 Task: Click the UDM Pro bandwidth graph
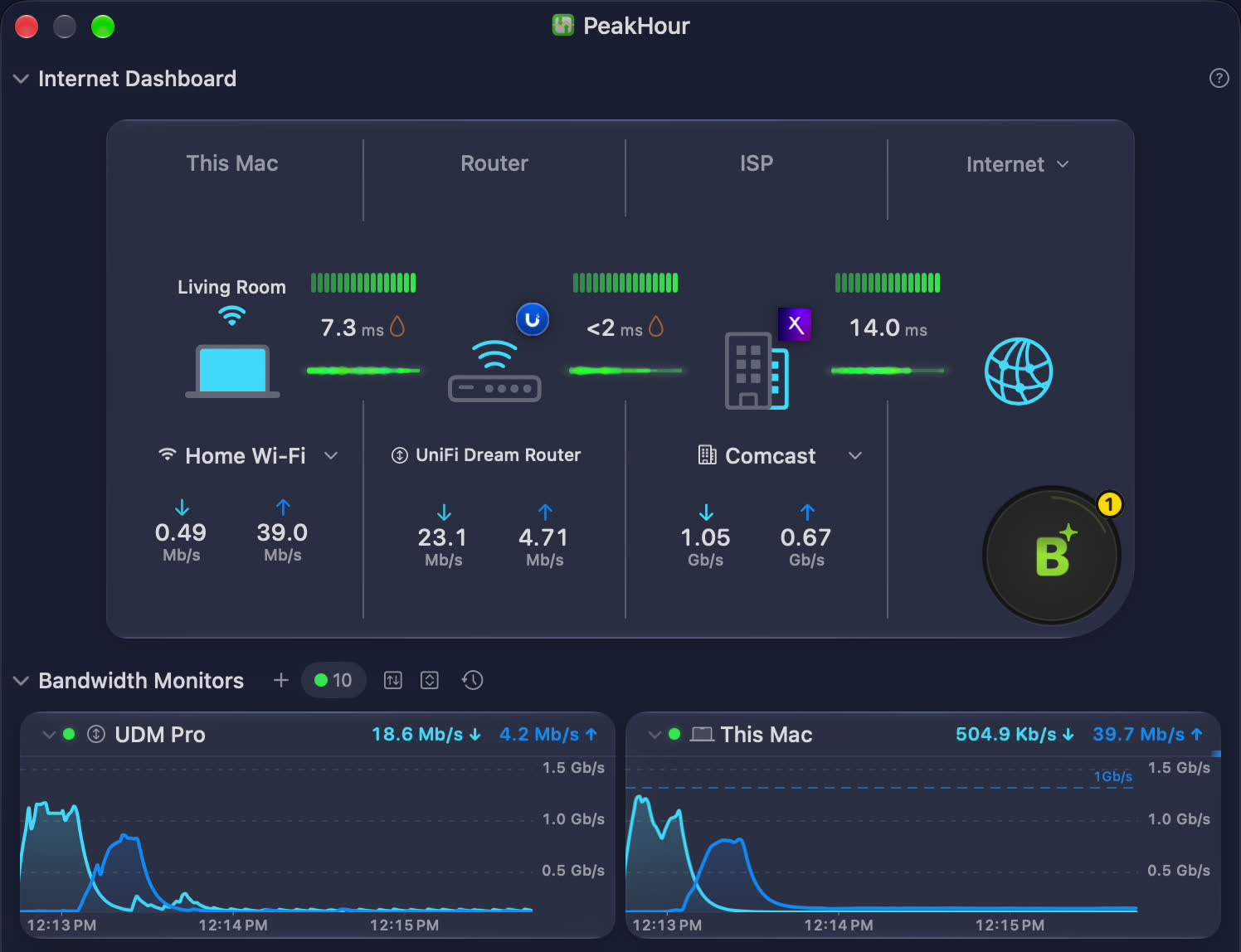click(276, 836)
